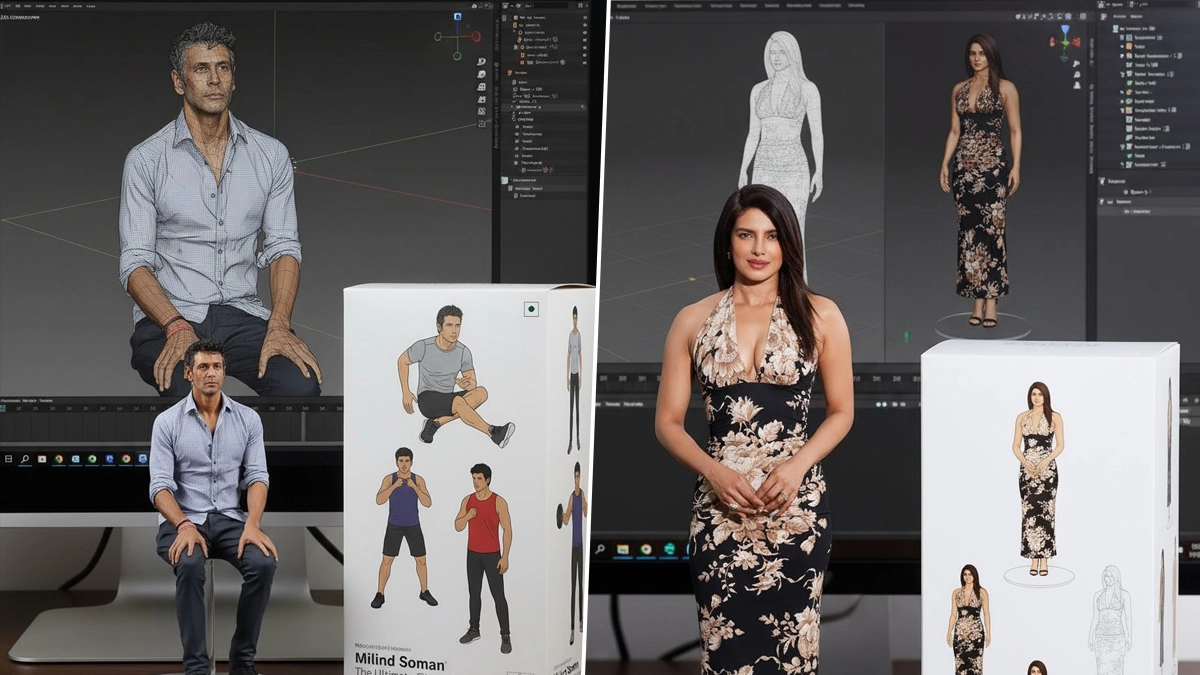Toggle the topmost eye icon in left outliner

pos(584,18)
